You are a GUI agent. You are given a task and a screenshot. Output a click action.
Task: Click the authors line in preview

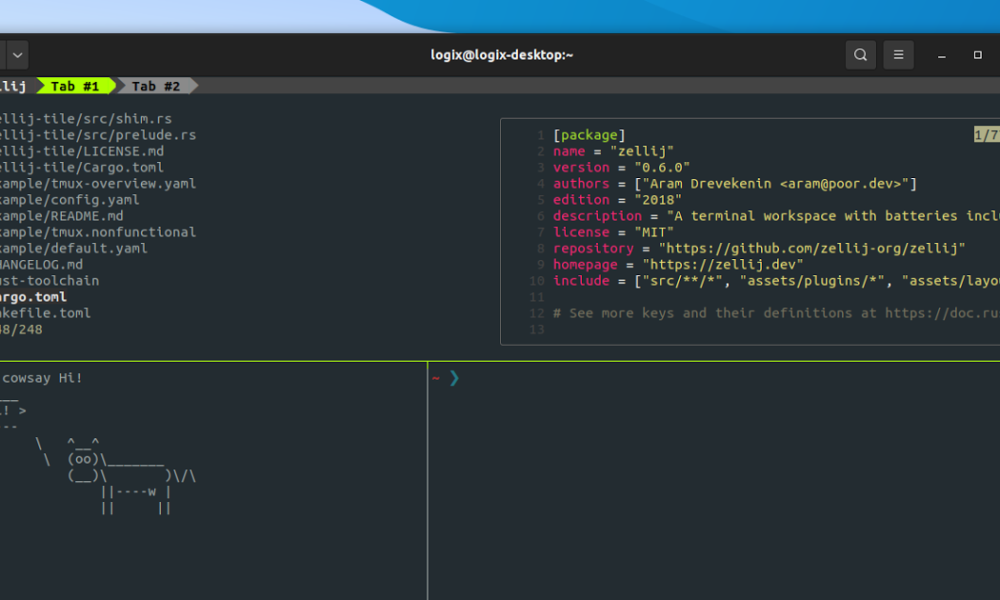click(735, 184)
